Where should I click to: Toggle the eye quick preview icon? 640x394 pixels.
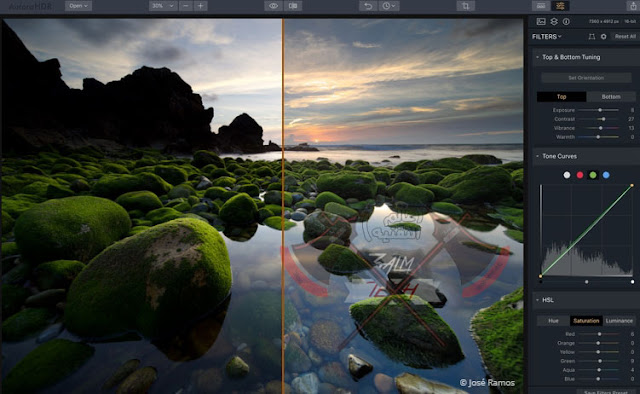coord(273,6)
